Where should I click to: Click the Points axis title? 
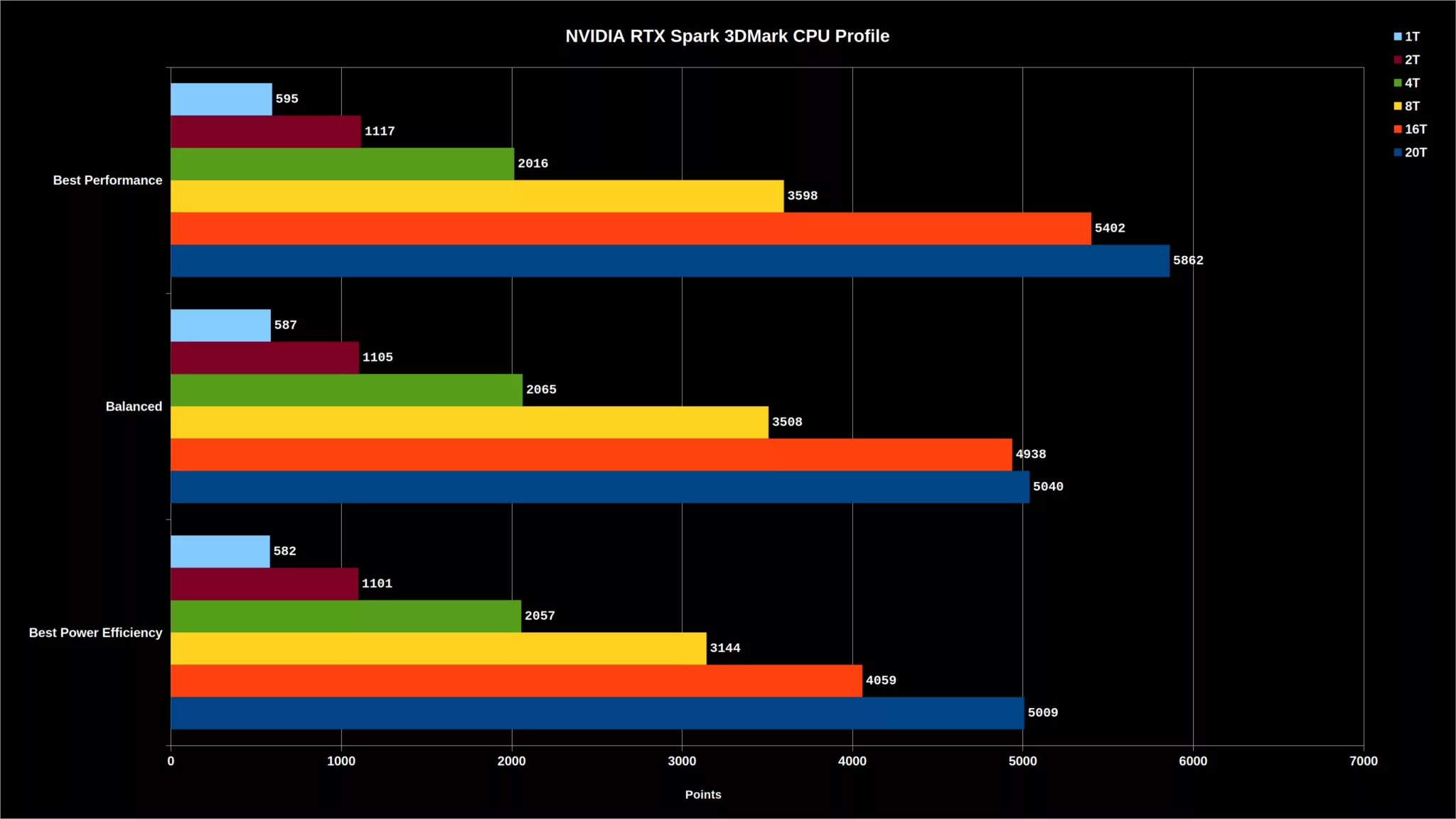click(x=703, y=795)
